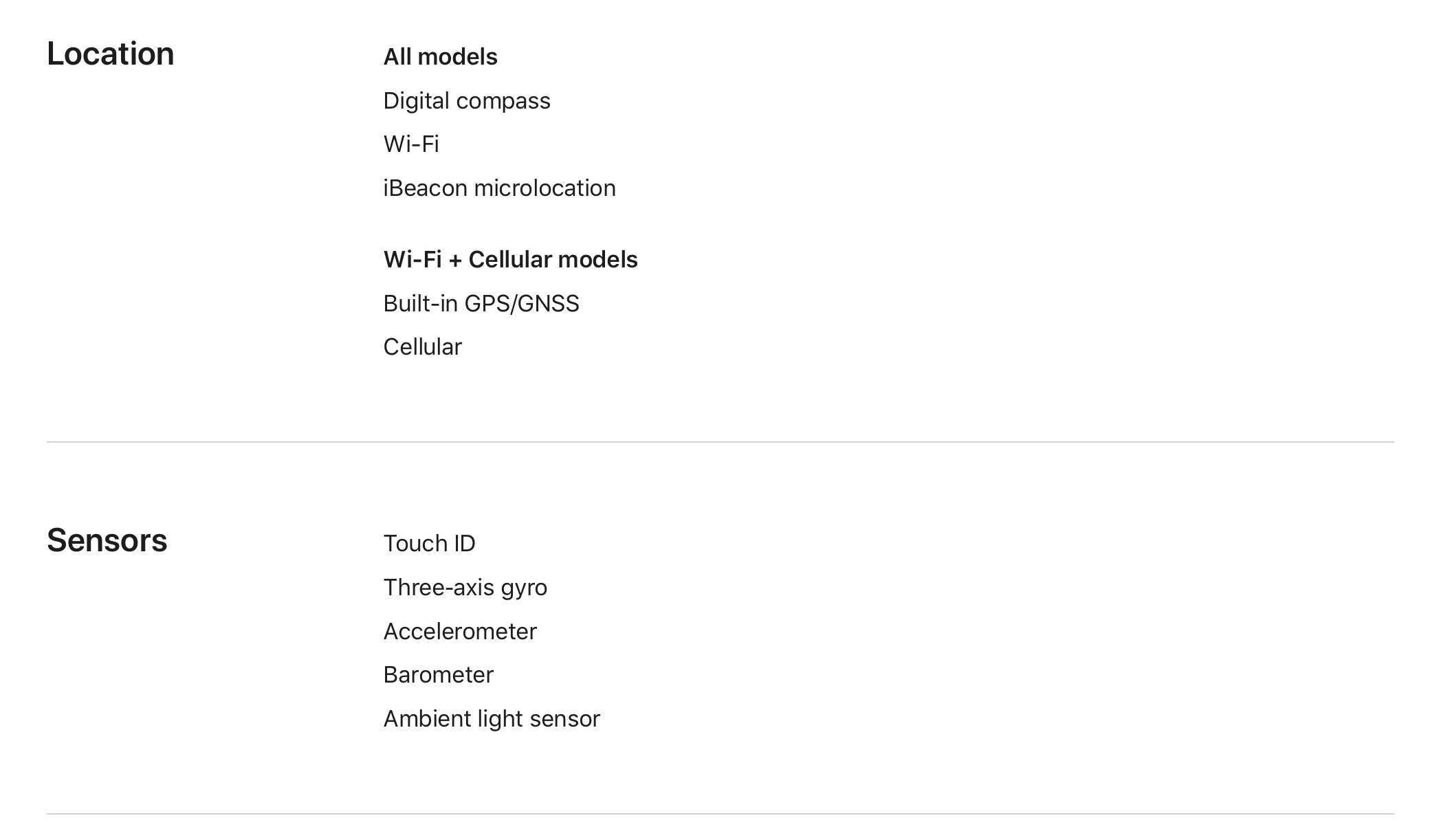Click the divider line below Location section
This screenshot has width=1439, height=840.
click(720, 442)
